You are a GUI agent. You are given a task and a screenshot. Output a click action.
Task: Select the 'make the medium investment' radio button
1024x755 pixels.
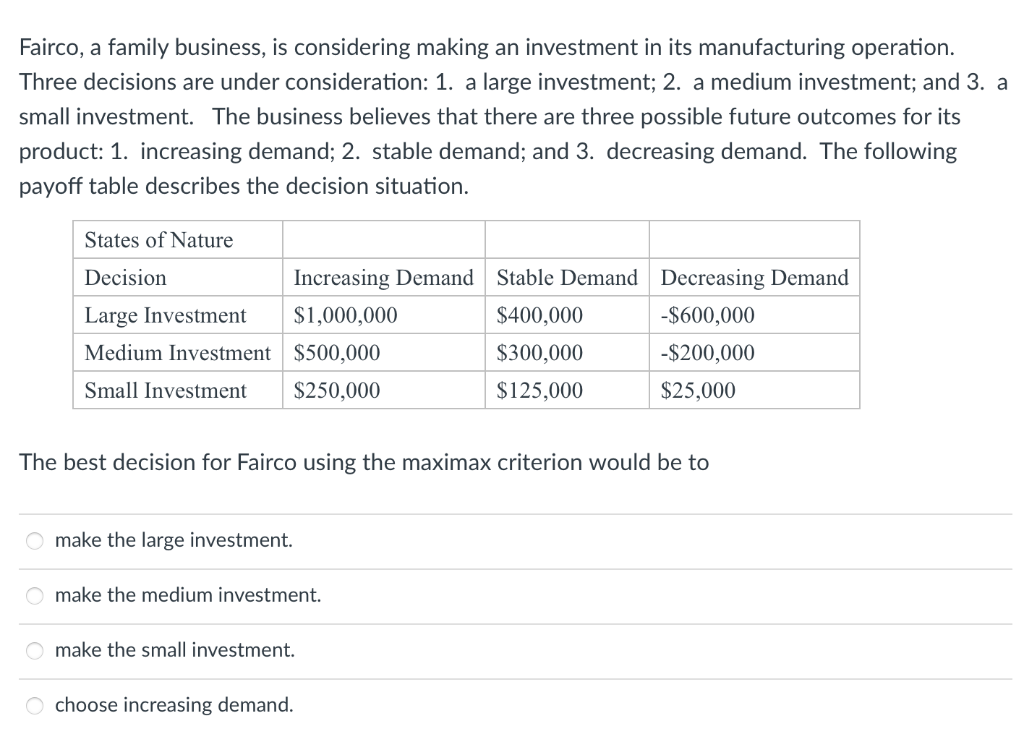[34, 595]
